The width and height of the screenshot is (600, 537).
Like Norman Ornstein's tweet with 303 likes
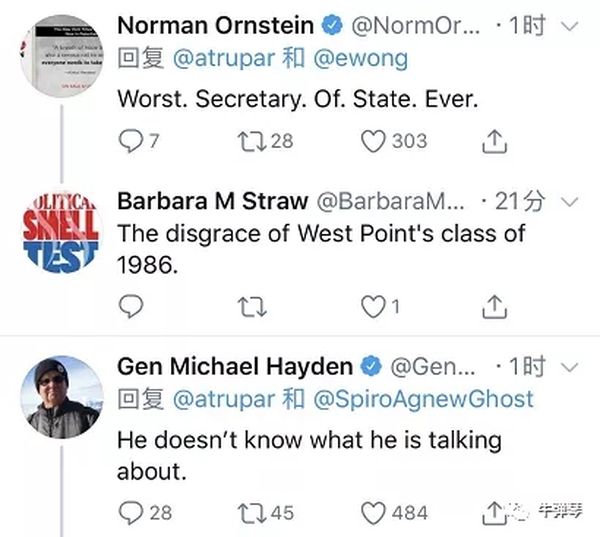(374, 142)
